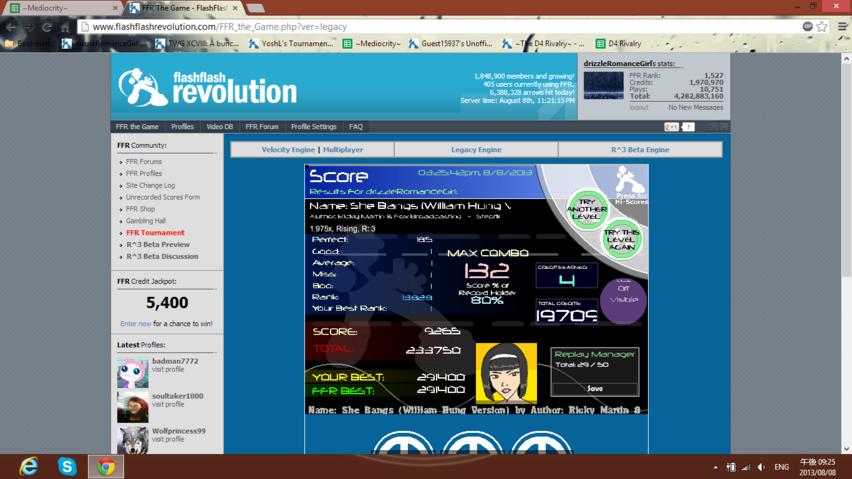Viewport: 852px width, 479px height.
Task: Open YoshL's Tournament bookmark
Action: tap(291, 43)
